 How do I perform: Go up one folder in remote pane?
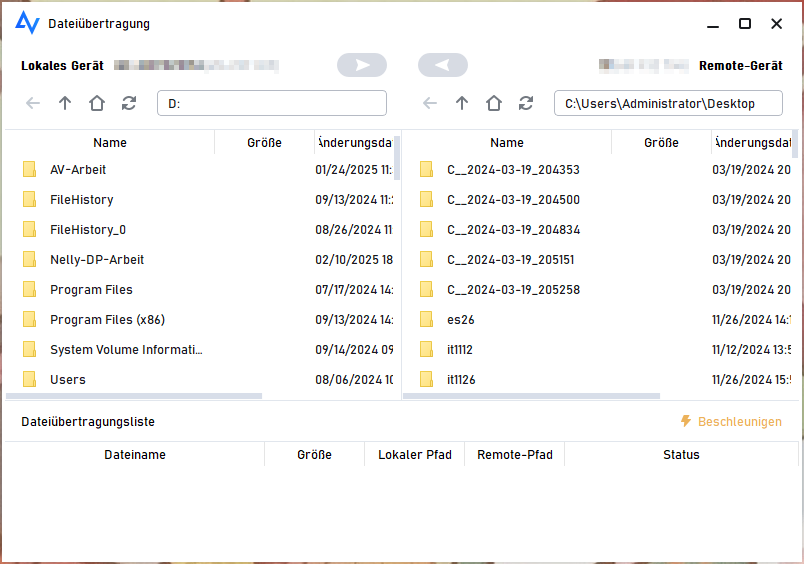click(461, 104)
